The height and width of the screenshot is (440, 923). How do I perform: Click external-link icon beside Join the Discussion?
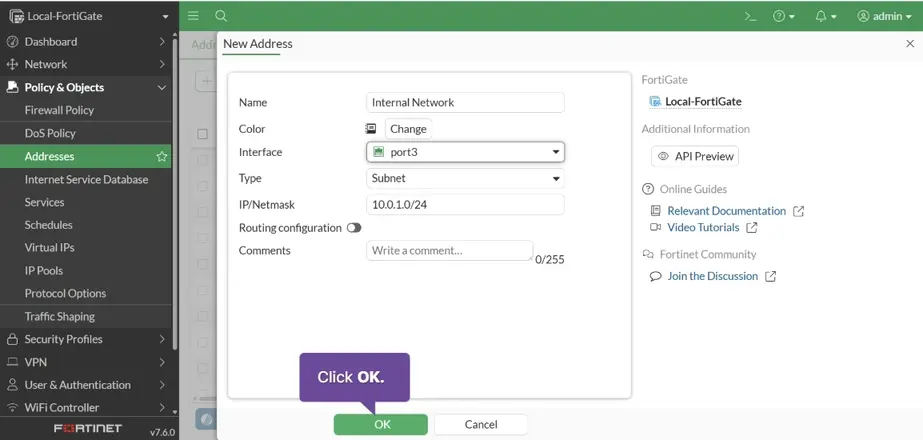[x=770, y=276]
